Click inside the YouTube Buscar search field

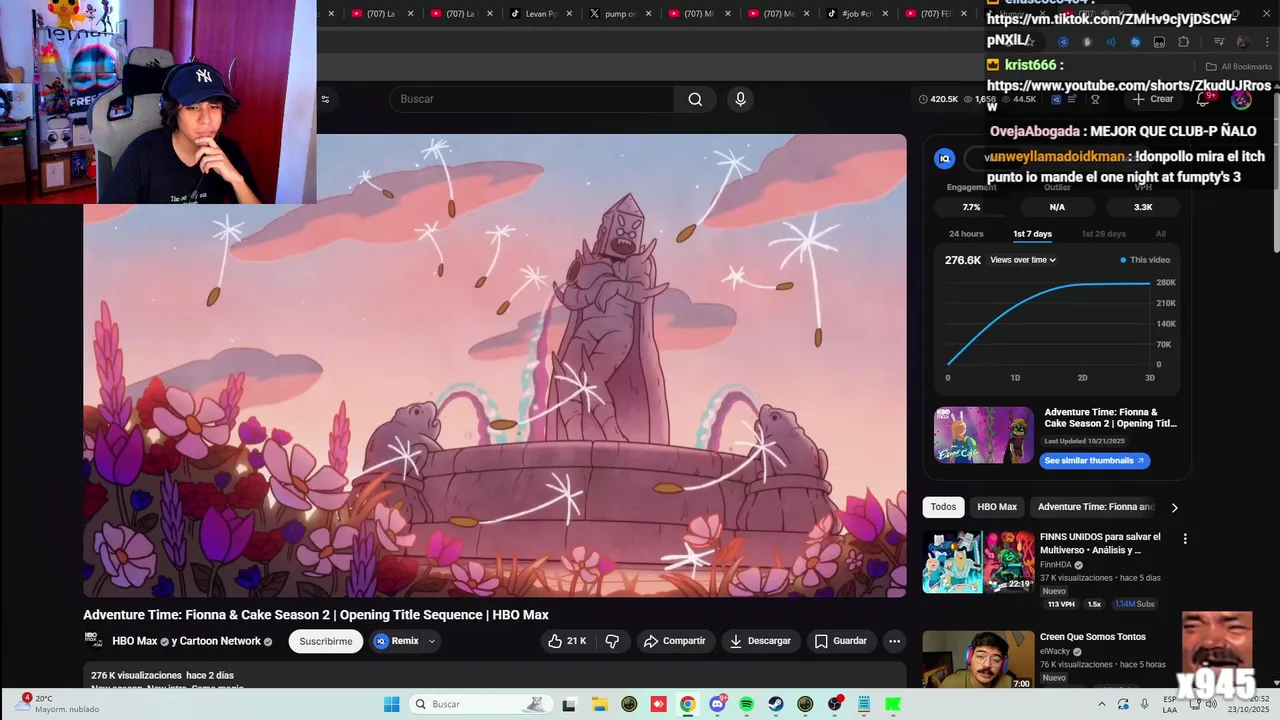(x=532, y=99)
